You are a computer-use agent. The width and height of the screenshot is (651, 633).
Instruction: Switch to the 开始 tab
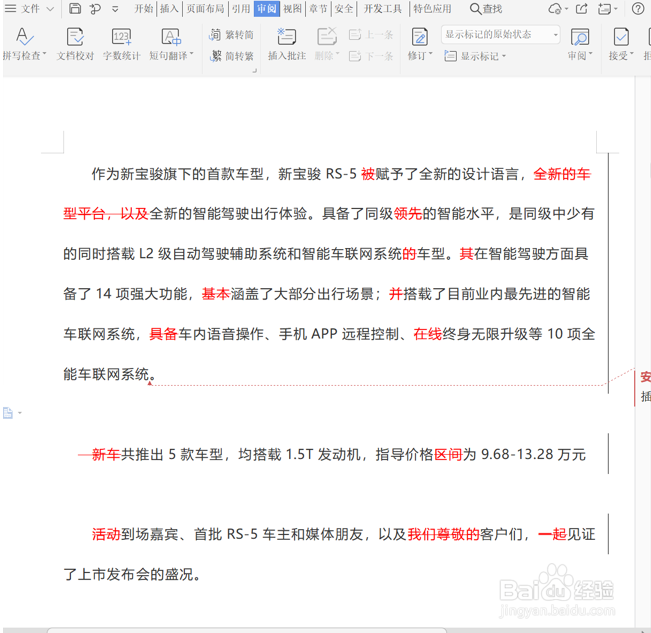tap(144, 8)
